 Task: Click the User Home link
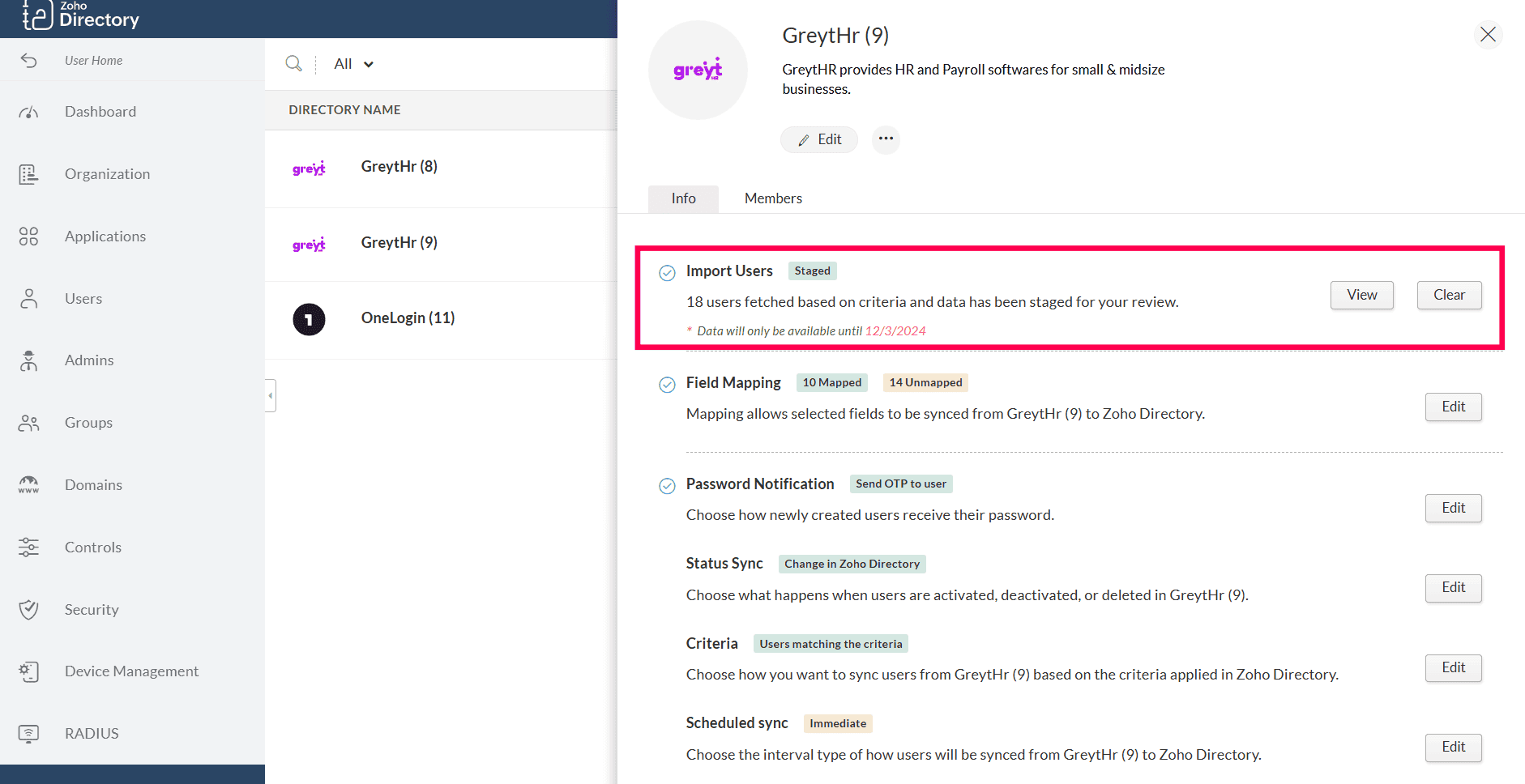[x=93, y=61]
